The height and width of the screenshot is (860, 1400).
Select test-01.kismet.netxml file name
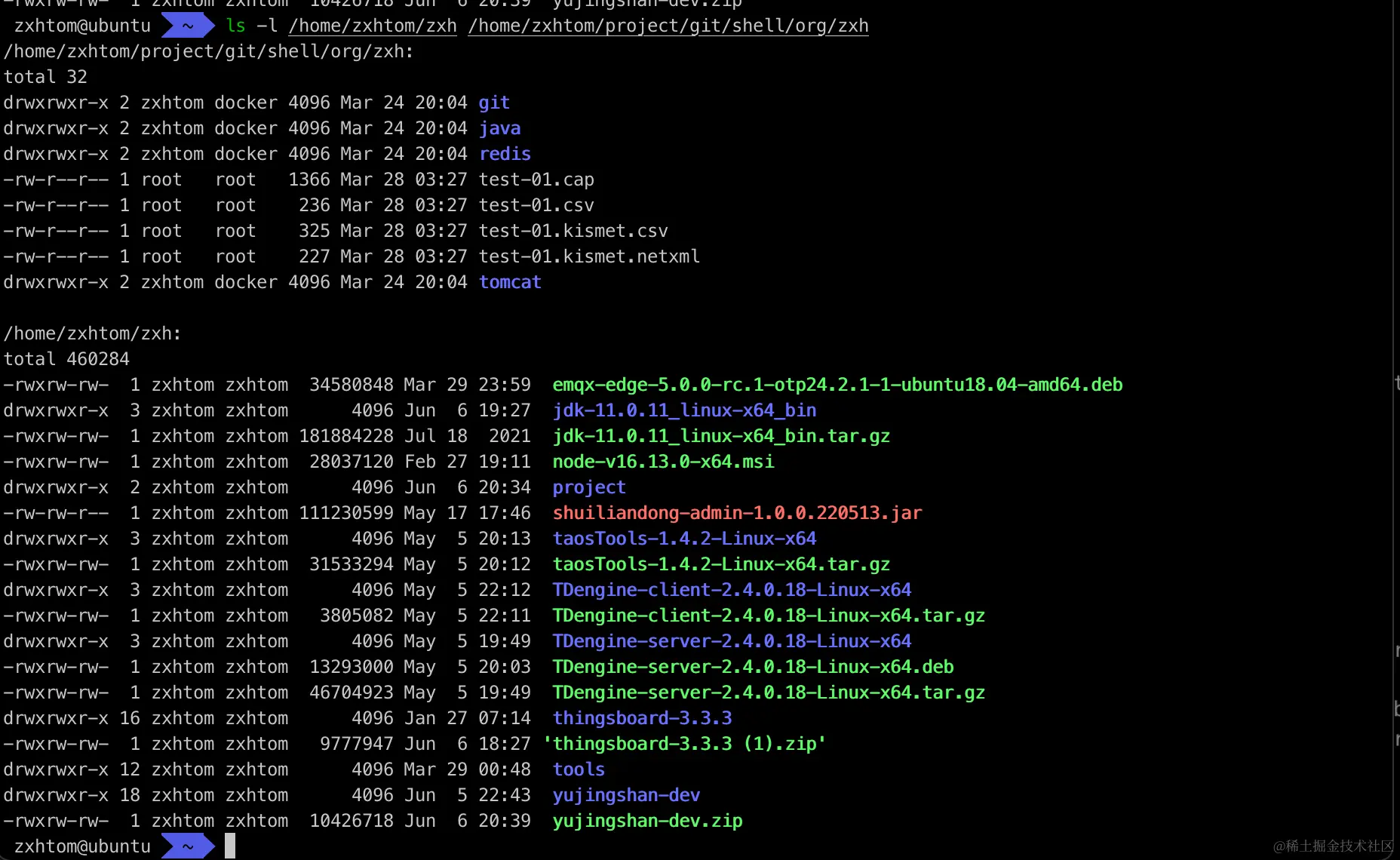[589, 256]
